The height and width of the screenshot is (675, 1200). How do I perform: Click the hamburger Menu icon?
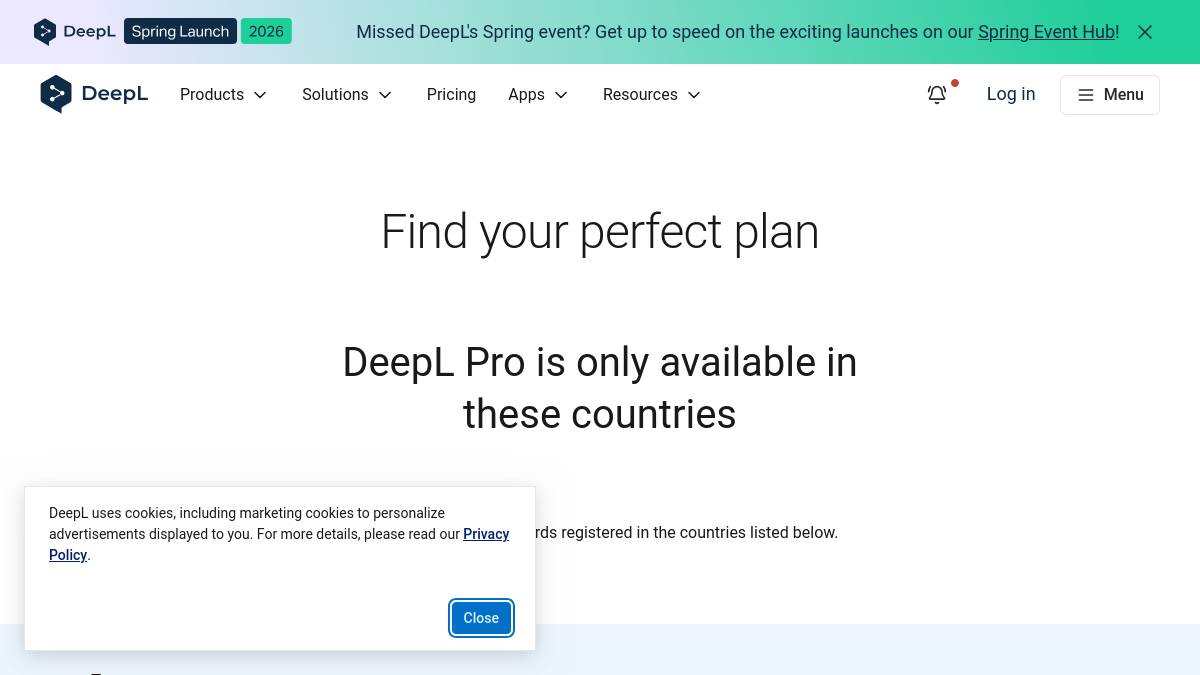1086,95
